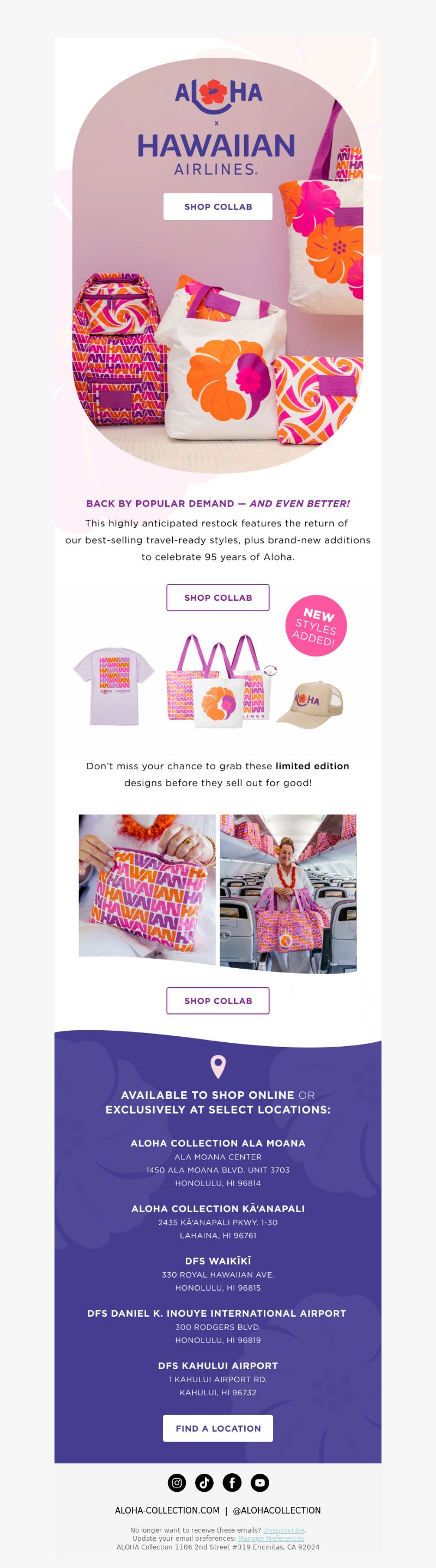Open the @ALOHACOLLECTION handle link

(x=277, y=1510)
